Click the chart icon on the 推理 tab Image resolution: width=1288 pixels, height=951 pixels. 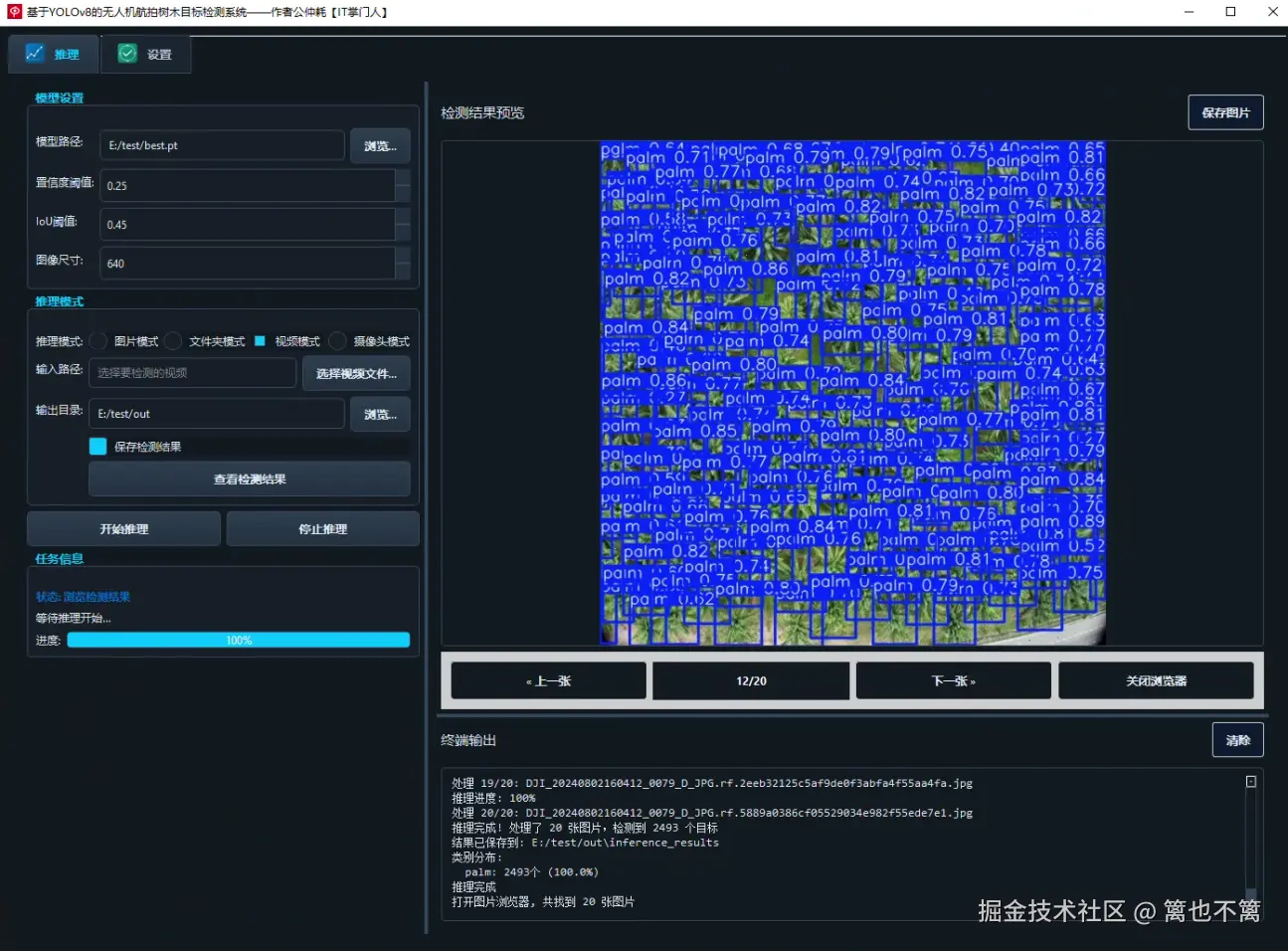pyautogui.click(x=35, y=54)
